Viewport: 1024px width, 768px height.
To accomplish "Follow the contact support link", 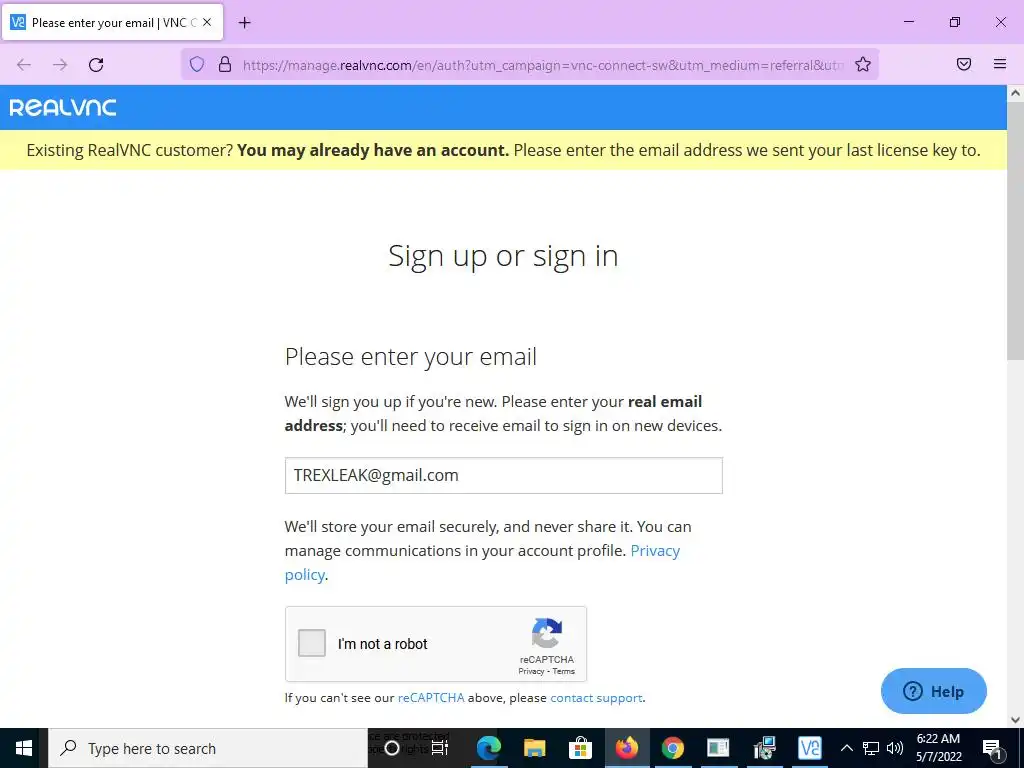I will click(596, 698).
